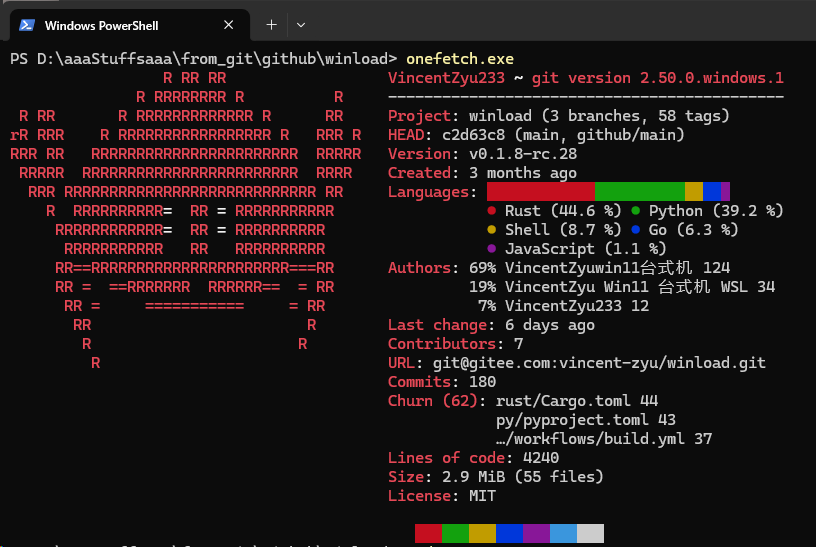This screenshot has width=816, height=547.
Task: Click the Python (39.2 %) entry
Action: (716, 211)
